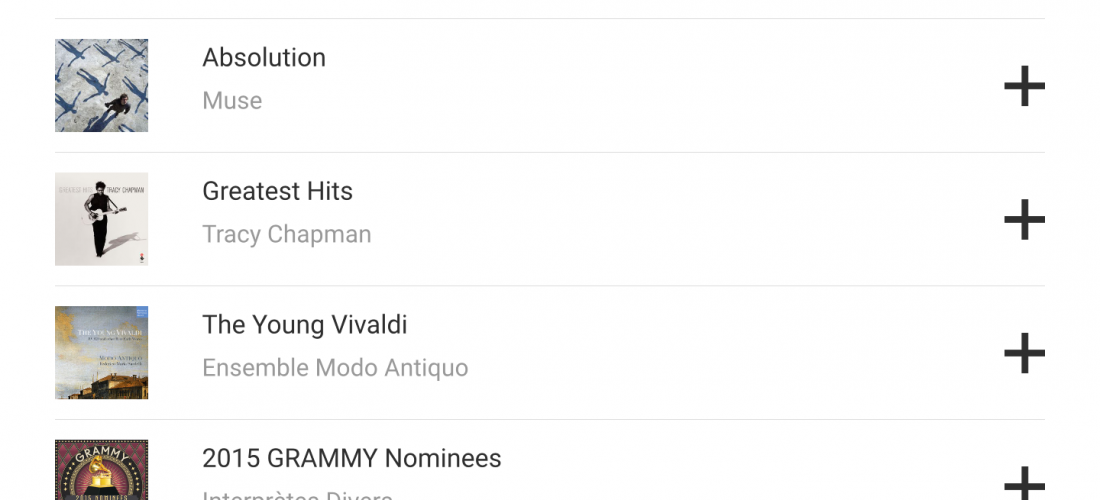View the artist Ensemble Modo Antiquo
The image size is (1100, 500).
point(335,367)
